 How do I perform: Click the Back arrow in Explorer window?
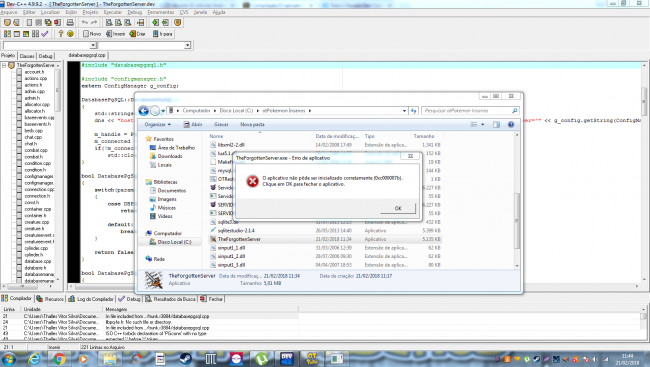pos(144,111)
